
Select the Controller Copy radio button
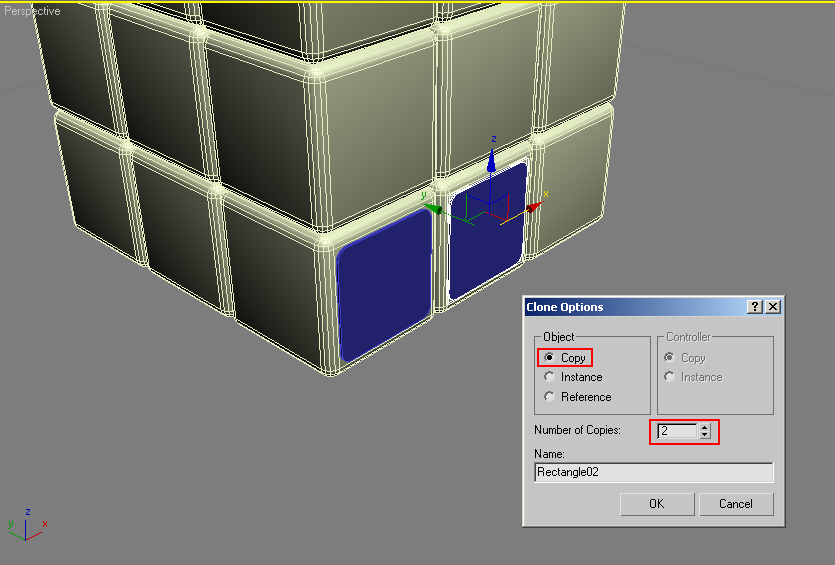[669, 357]
